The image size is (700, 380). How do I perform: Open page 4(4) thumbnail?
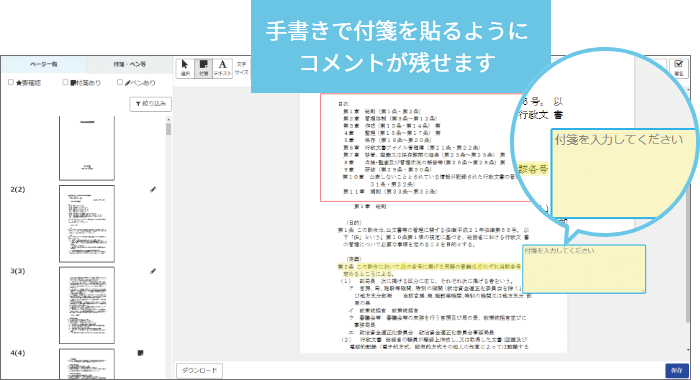[87, 364]
